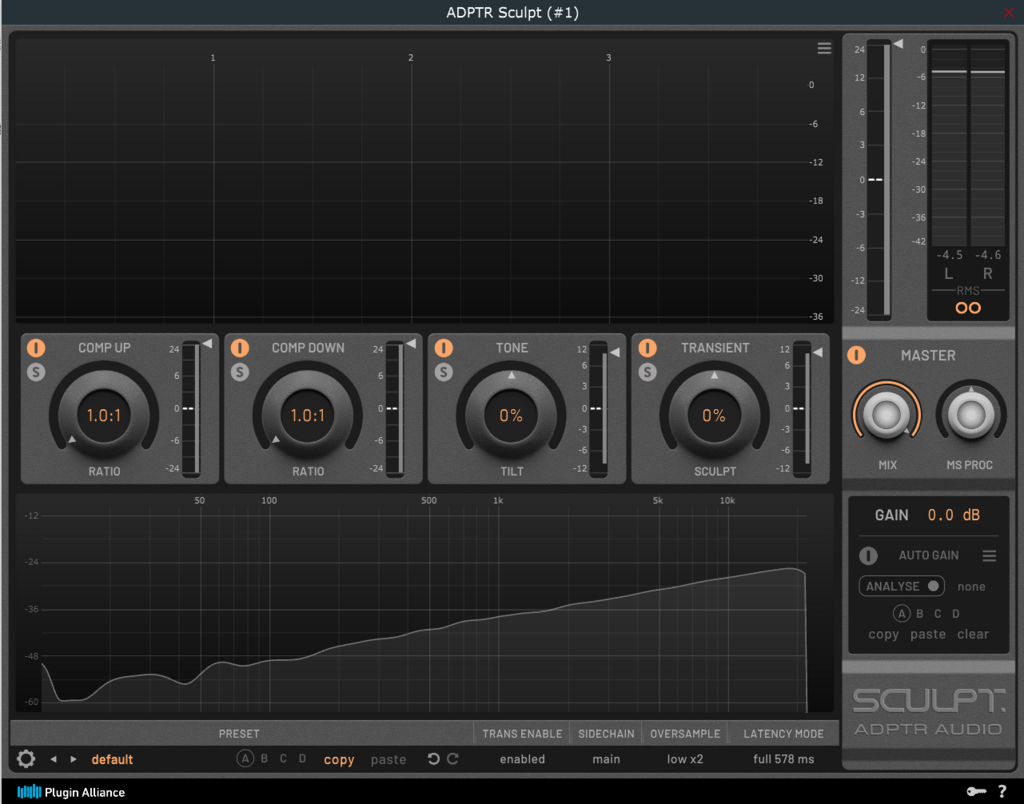Click the Master Mix knob
The height and width of the screenshot is (804, 1024).
tap(886, 415)
